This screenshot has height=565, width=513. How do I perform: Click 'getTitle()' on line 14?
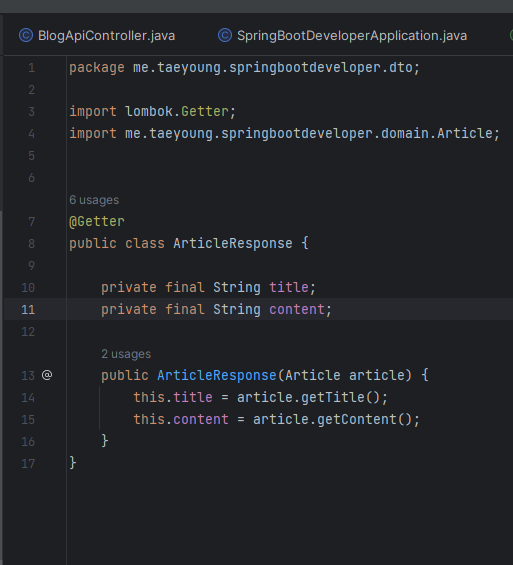341,397
